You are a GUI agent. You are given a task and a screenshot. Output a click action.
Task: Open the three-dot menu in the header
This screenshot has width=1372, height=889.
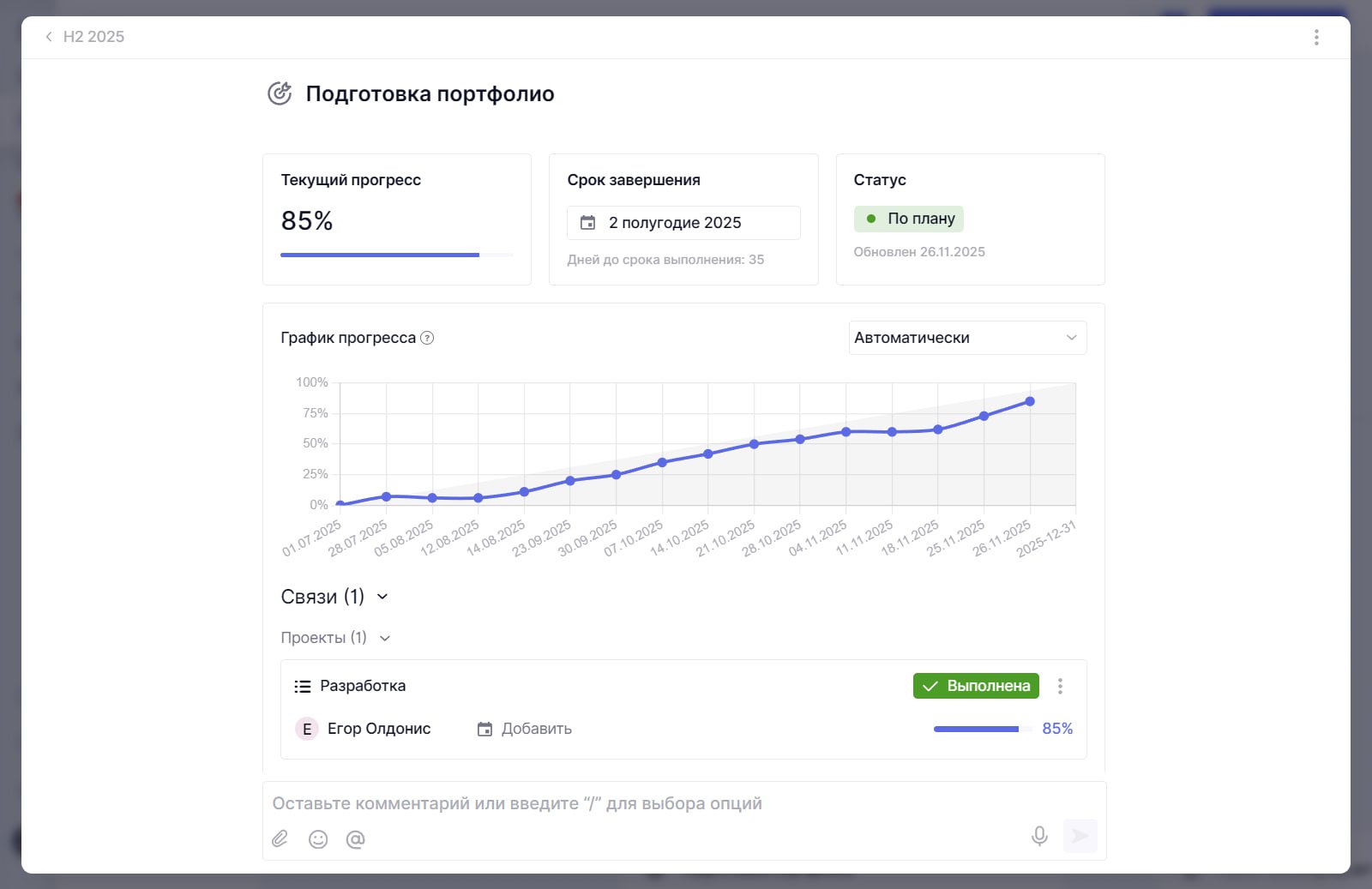(1316, 37)
